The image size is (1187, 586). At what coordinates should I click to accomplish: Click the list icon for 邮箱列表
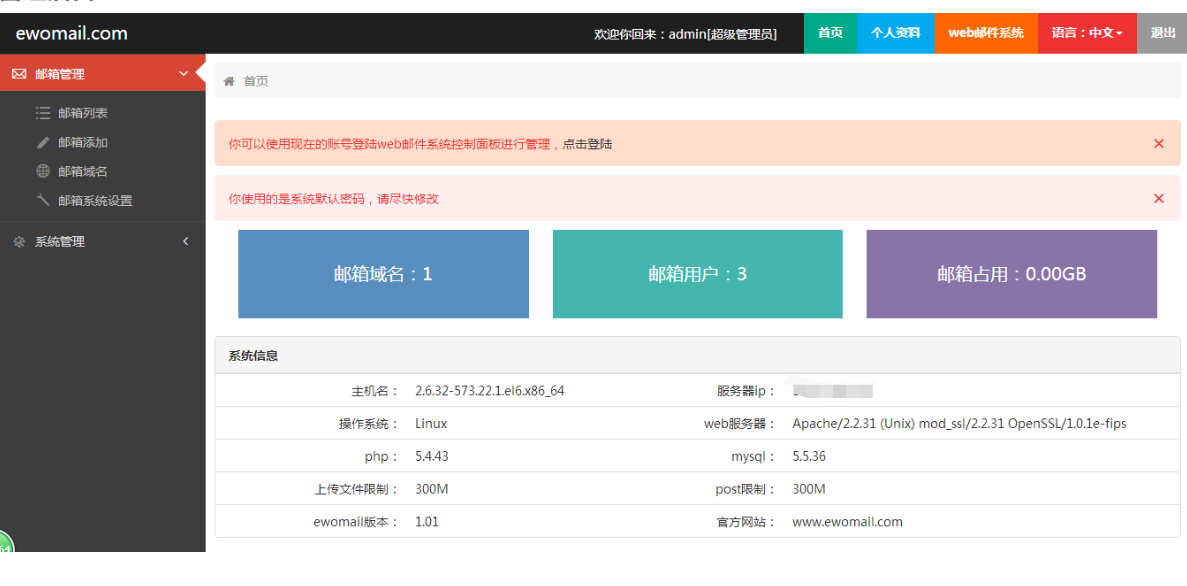tap(42, 113)
